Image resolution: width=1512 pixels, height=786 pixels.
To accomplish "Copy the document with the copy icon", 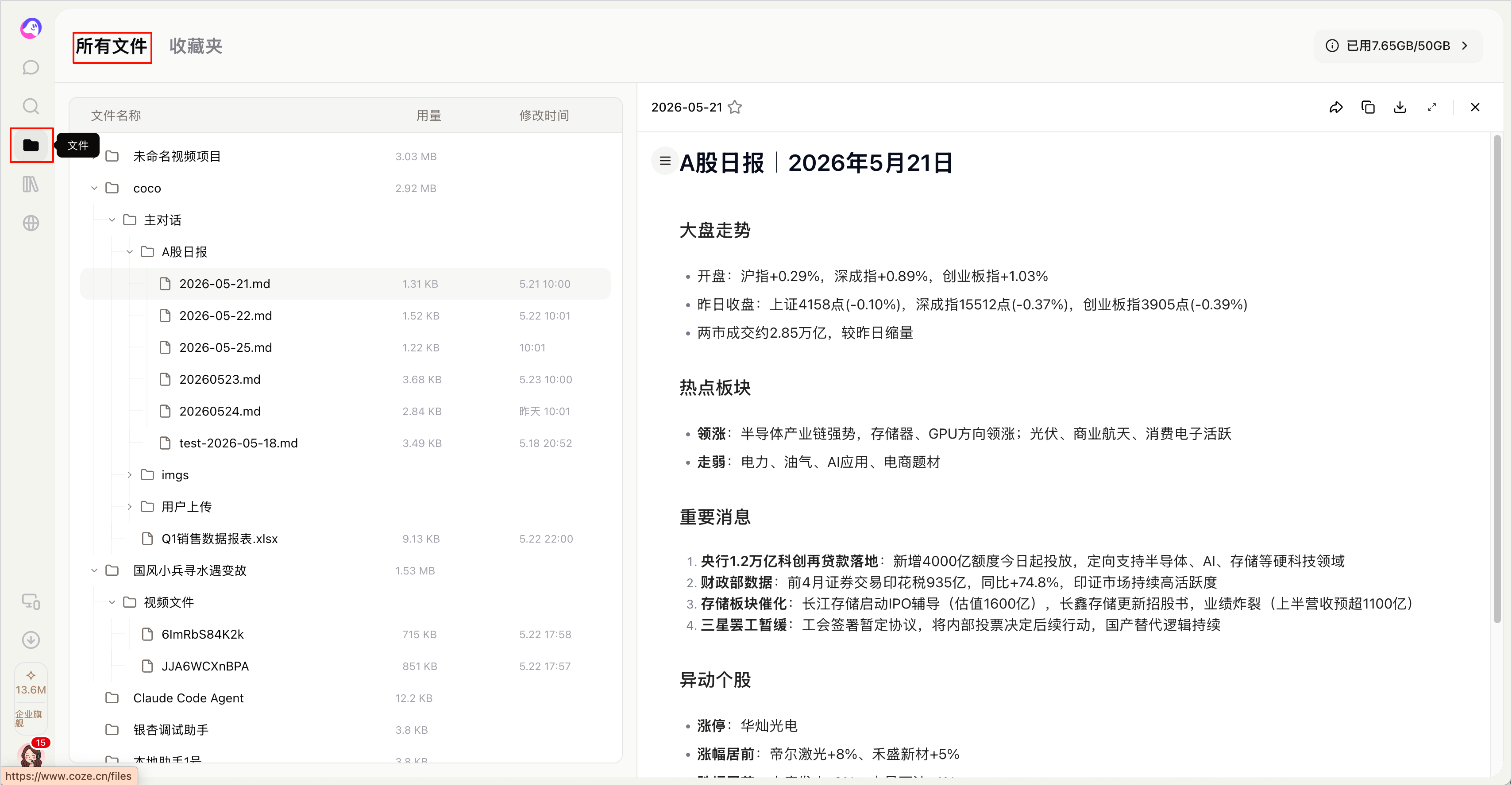I will click(1368, 108).
